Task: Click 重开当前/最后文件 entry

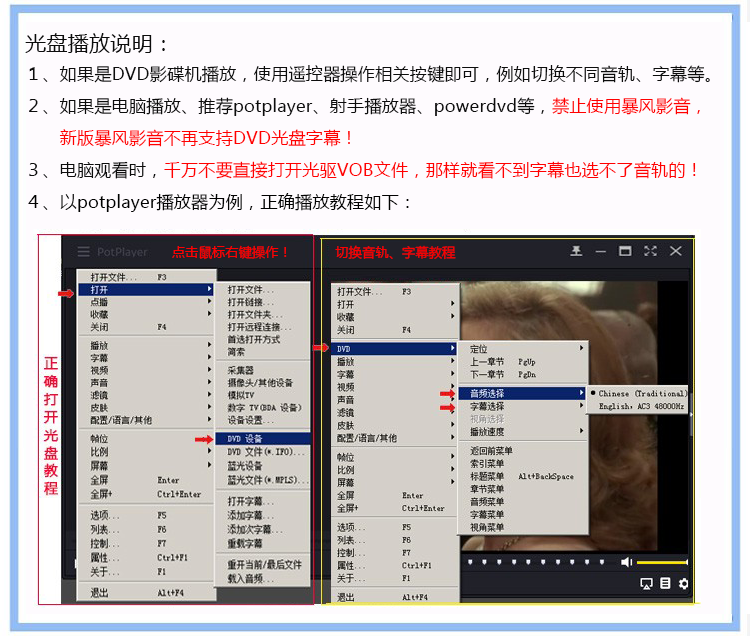Action: coord(263,565)
